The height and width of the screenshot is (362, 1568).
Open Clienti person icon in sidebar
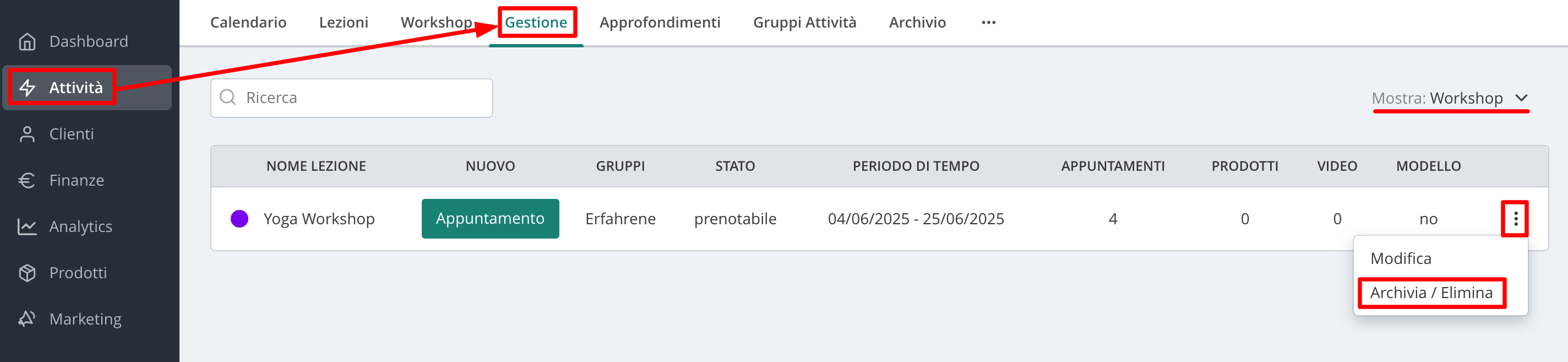click(27, 134)
